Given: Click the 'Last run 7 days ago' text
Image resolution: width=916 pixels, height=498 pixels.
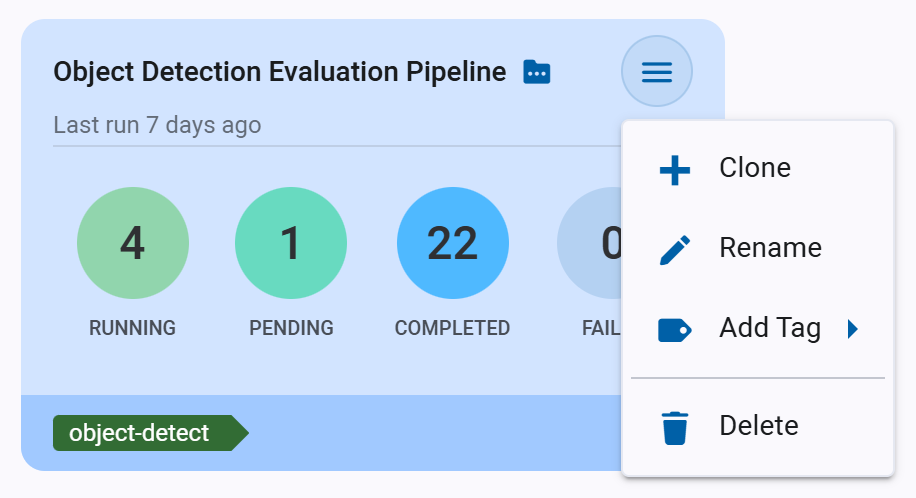Looking at the screenshot, I should click(157, 125).
